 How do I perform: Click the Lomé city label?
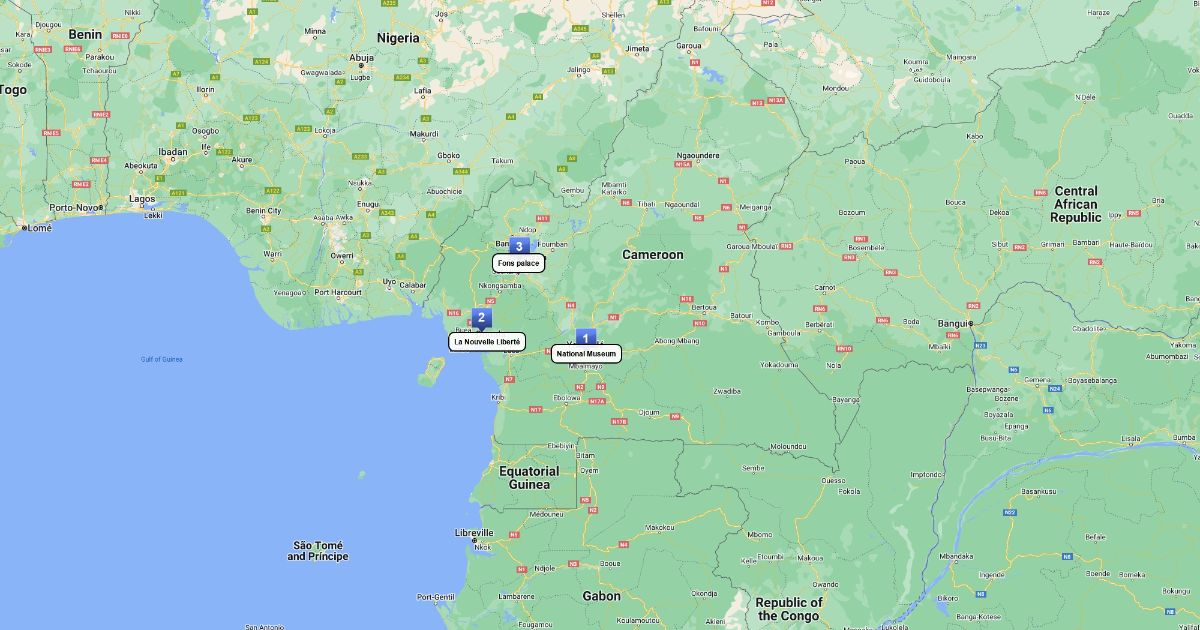pyautogui.click(x=39, y=228)
